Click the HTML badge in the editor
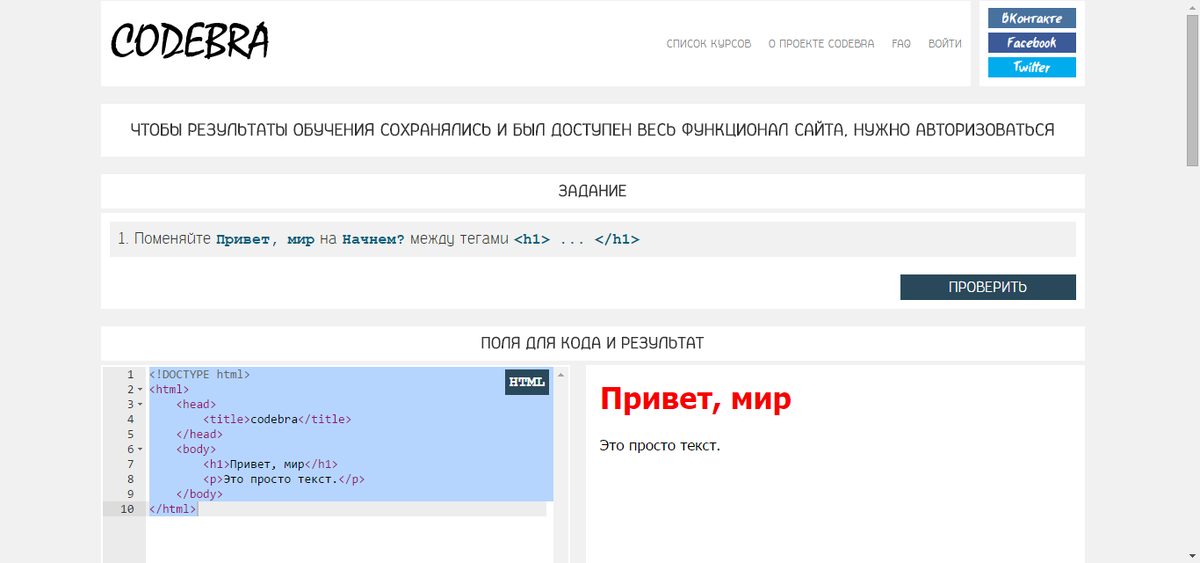The image size is (1200, 563). (x=527, y=382)
